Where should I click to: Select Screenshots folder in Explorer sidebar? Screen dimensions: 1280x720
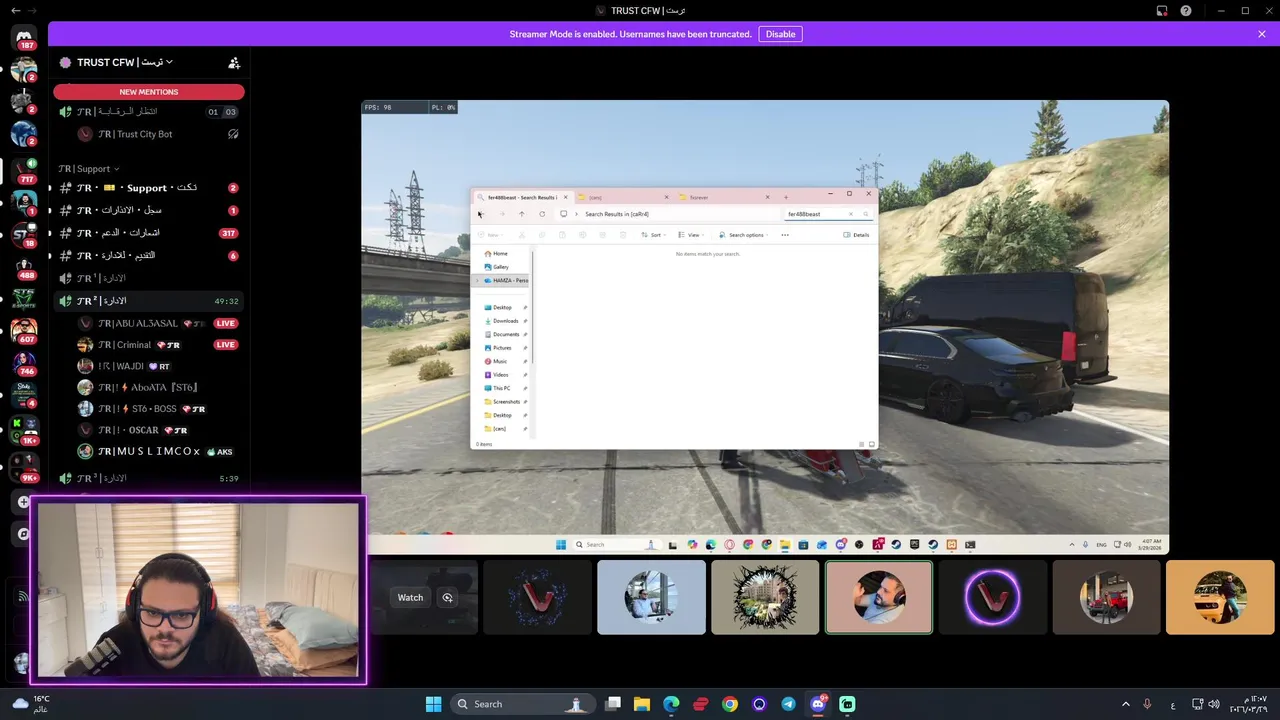tap(505, 402)
